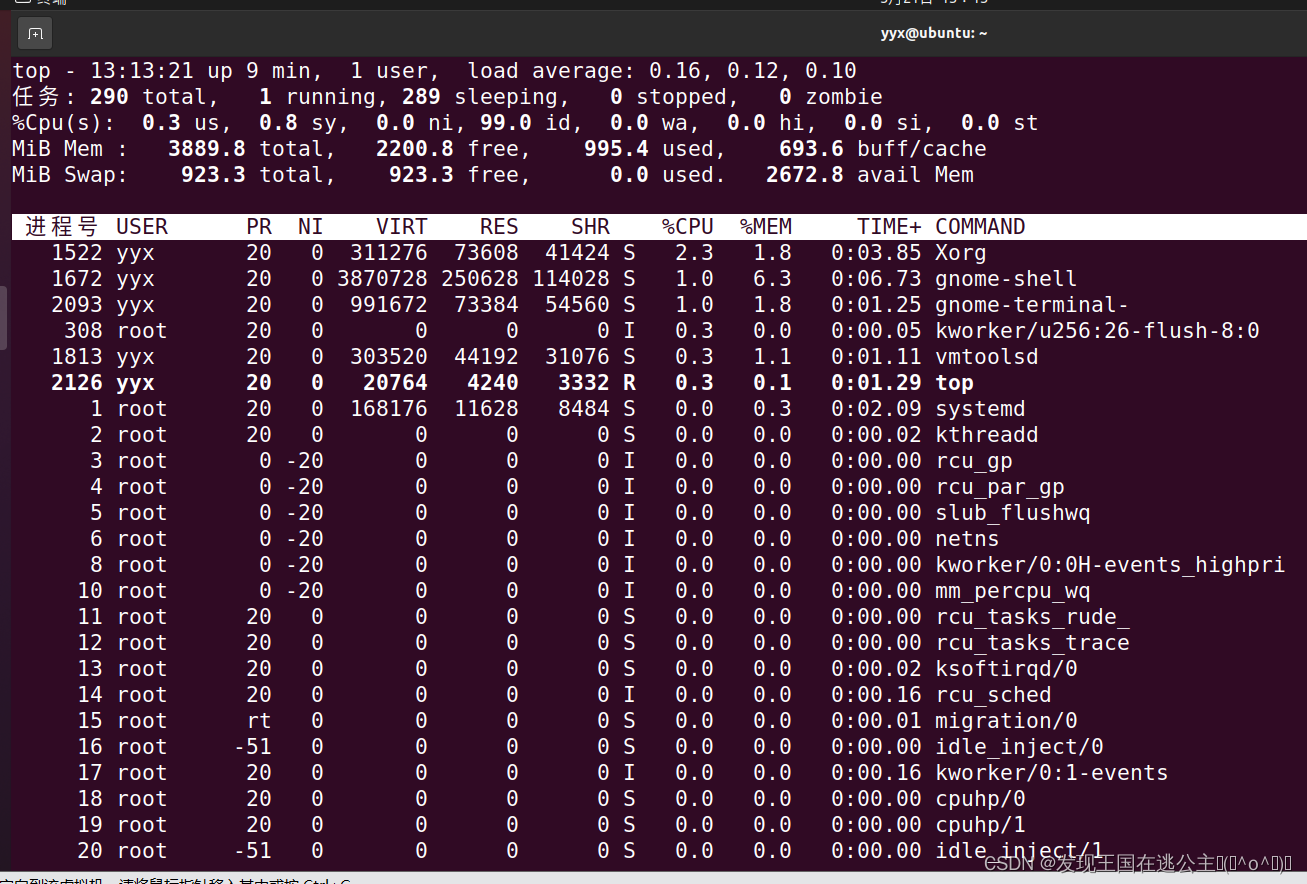Click the "cpuhp/1" command name

[980, 825]
